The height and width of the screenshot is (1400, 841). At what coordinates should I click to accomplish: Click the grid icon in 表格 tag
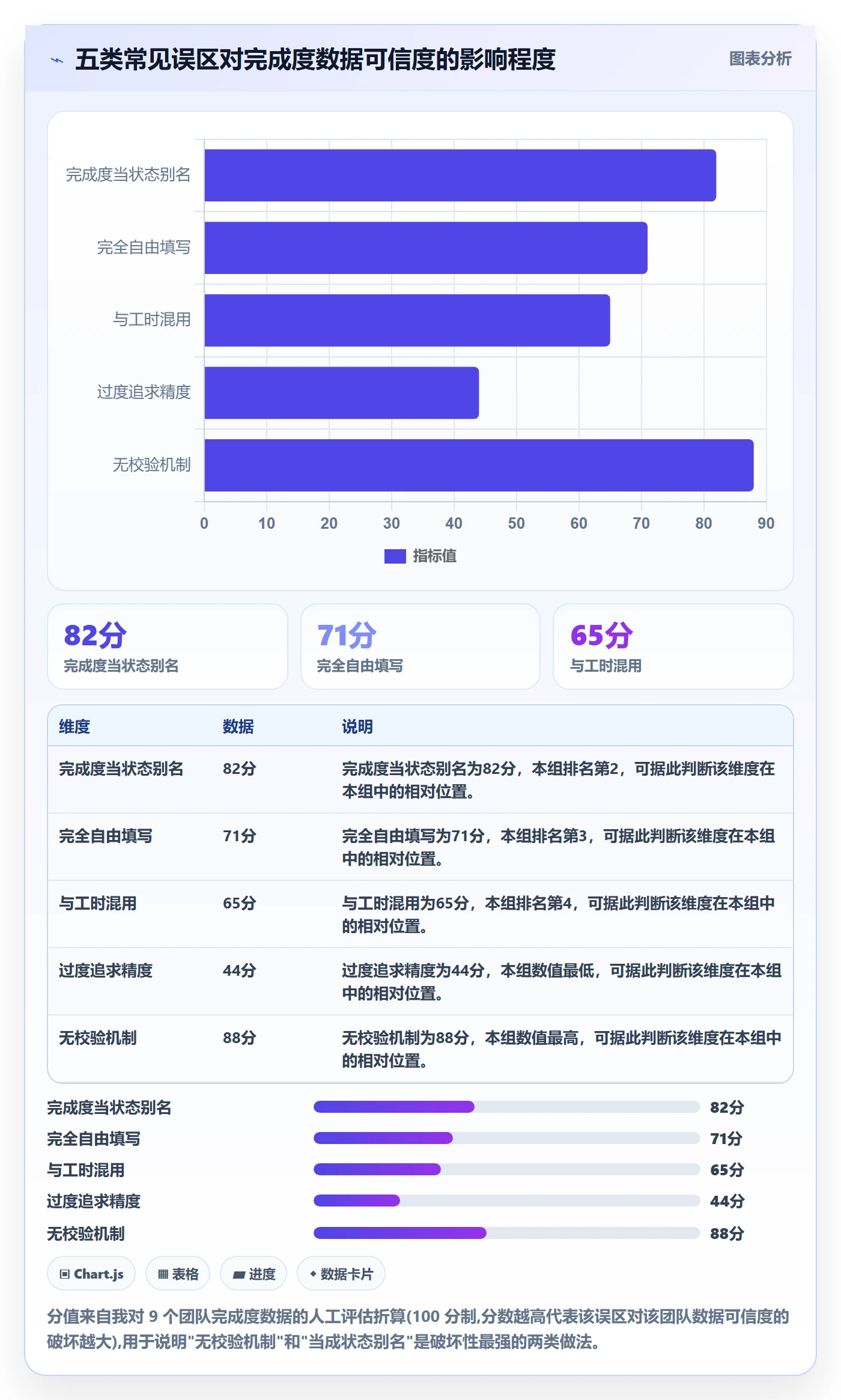tap(163, 1274)
